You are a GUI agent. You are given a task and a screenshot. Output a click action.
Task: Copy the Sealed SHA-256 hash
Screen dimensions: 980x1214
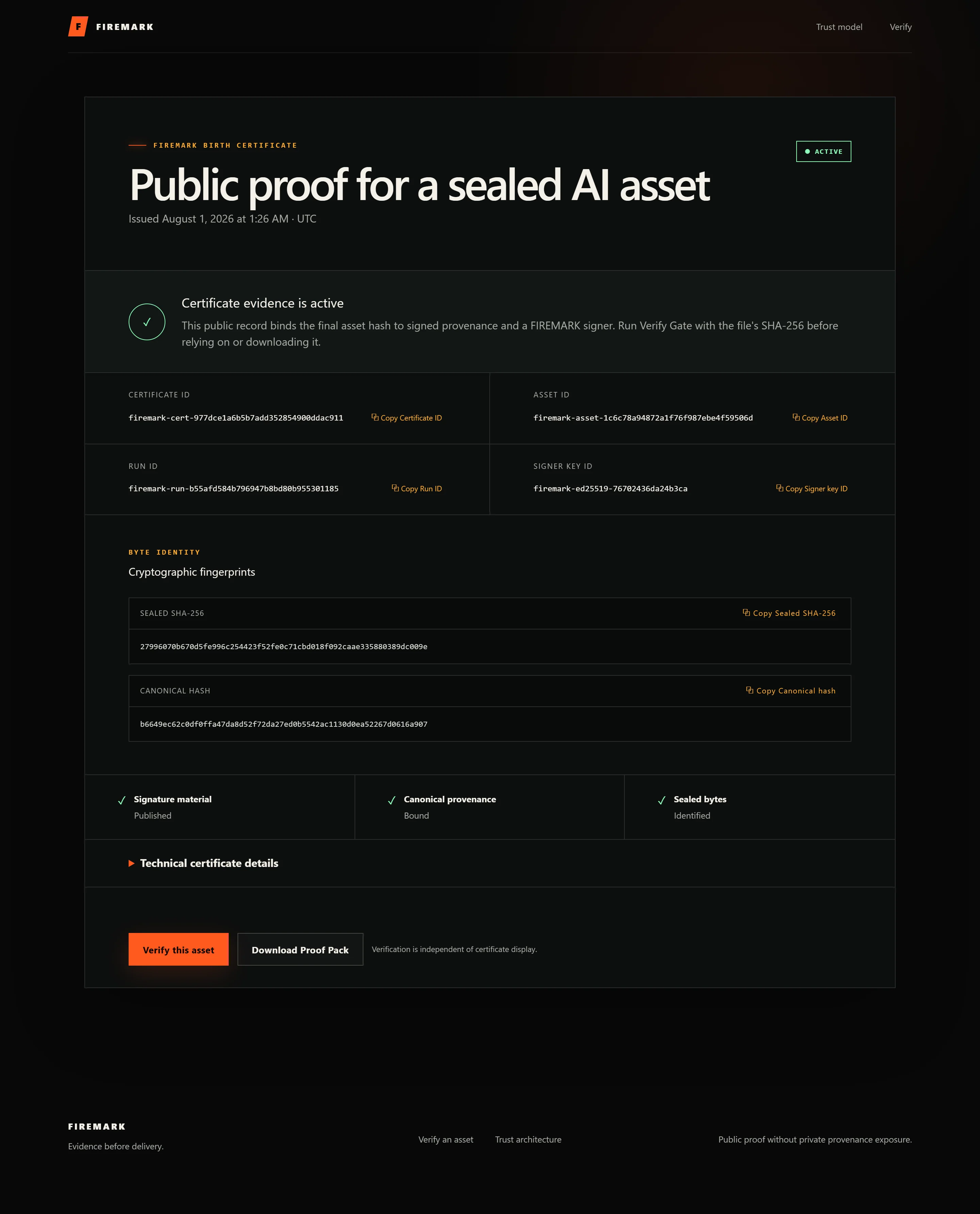click(x=789, y=613)
